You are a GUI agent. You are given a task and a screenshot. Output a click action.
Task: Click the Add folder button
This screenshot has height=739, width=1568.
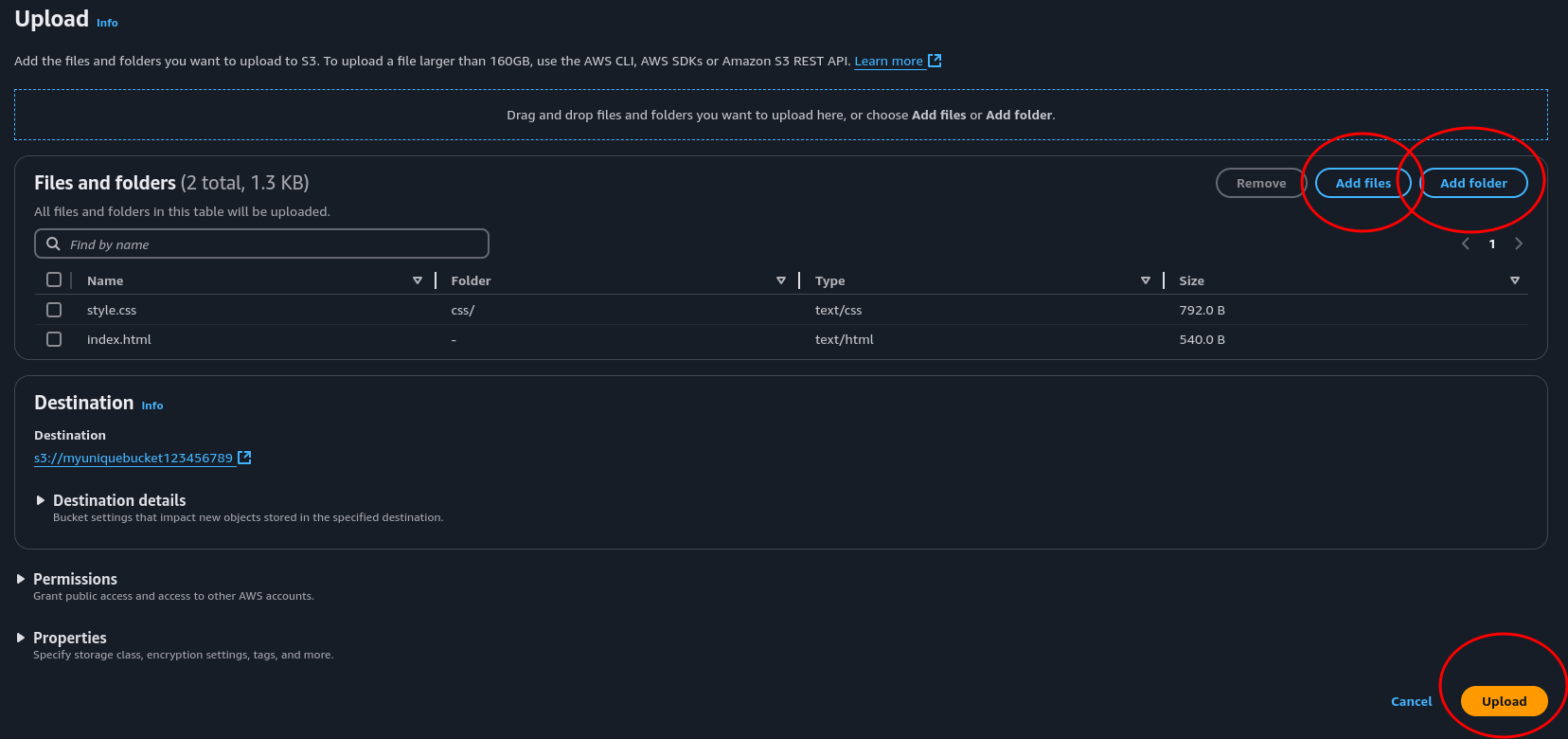[1473, 183]
